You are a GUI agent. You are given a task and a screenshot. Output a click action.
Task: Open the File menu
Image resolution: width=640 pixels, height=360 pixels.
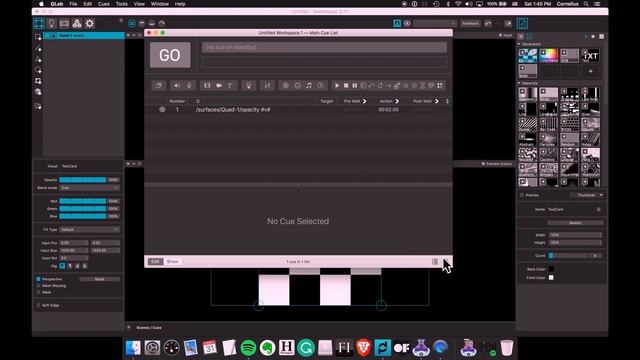coord(73,4)
